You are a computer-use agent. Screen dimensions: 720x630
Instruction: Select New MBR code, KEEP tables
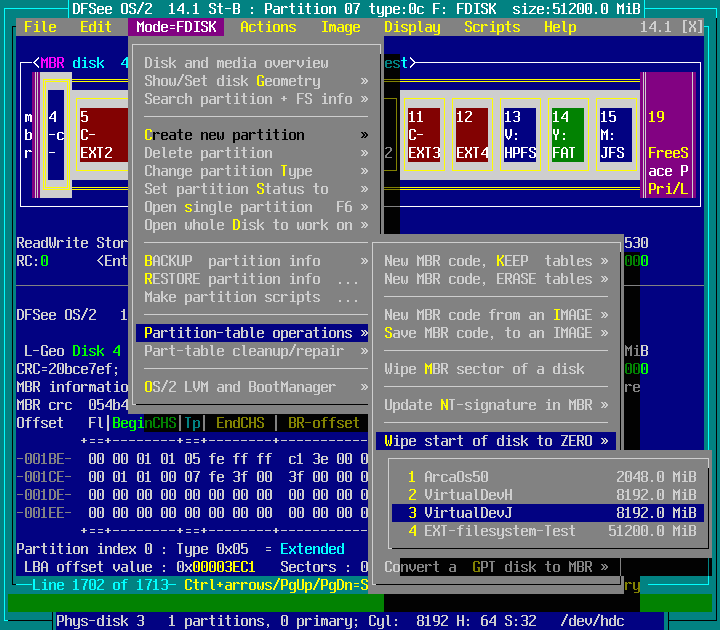[496, 261]
